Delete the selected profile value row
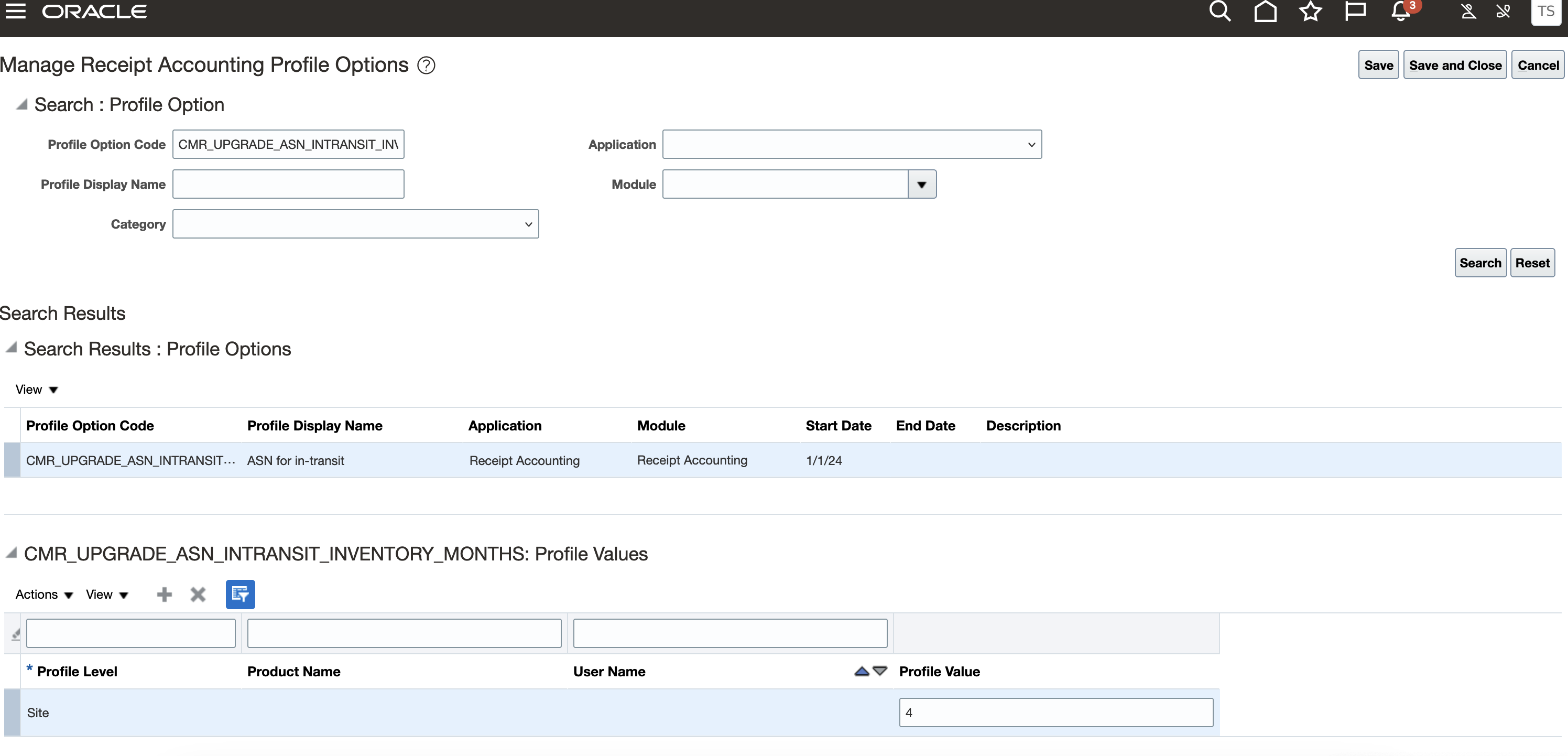 pos(198,594)
